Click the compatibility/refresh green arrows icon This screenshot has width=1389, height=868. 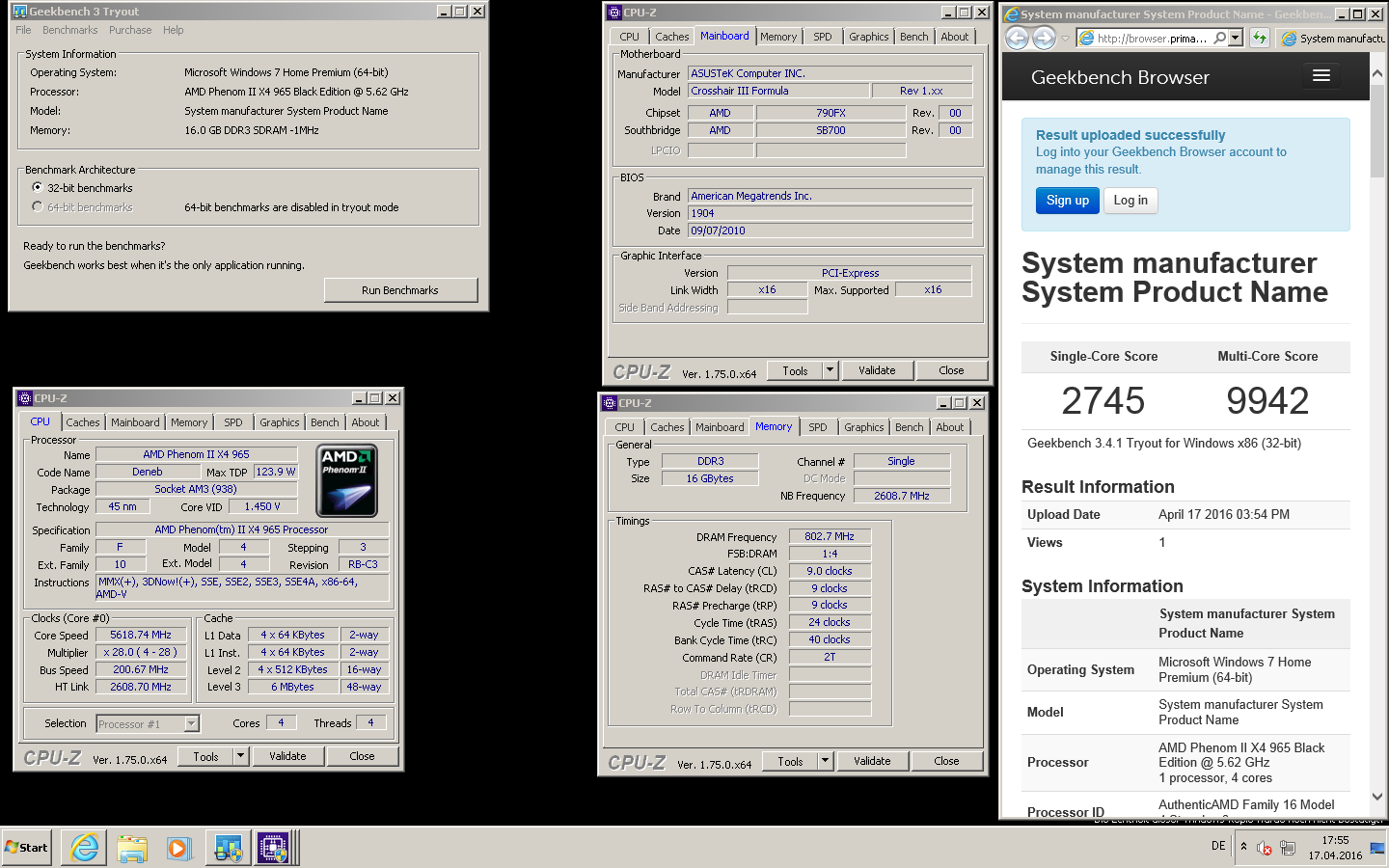click(x=1259, y=38)
